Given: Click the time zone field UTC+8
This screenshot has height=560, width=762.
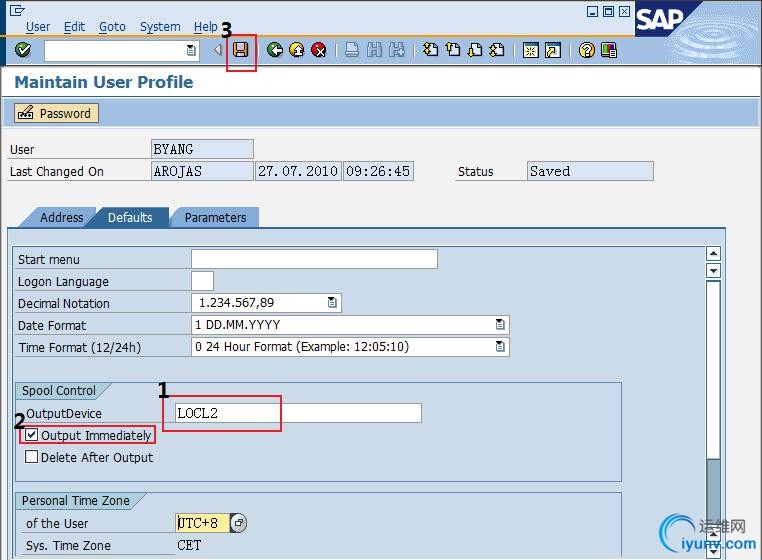Looking at the screenshot, I should pos(202,523).
